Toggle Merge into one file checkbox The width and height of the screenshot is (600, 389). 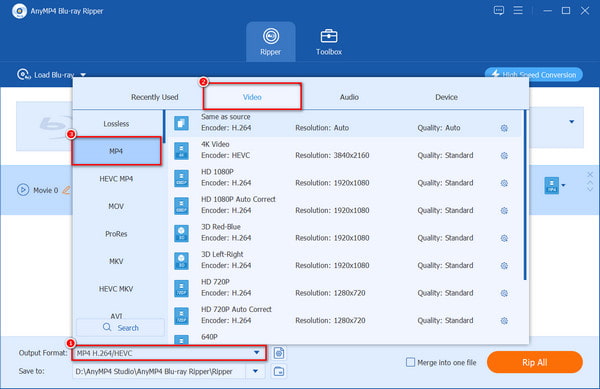tap(410, 362)
